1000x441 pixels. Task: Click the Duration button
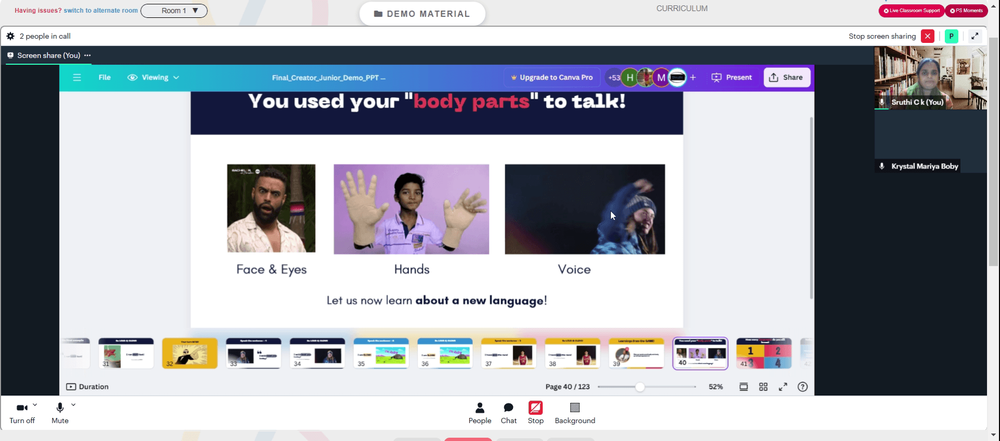[x=87, y=387]
